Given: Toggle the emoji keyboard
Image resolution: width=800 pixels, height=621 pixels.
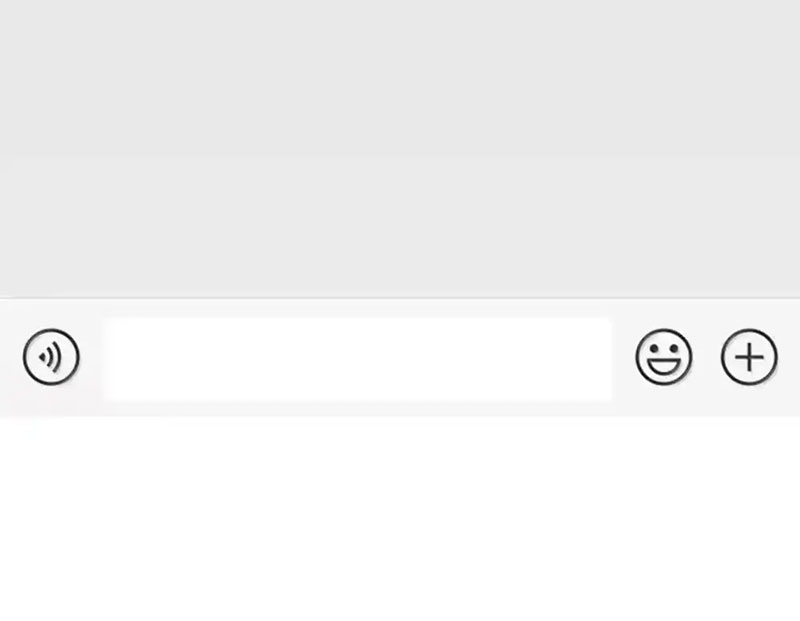Looking at the screenshot, I should tap(664, 357).
